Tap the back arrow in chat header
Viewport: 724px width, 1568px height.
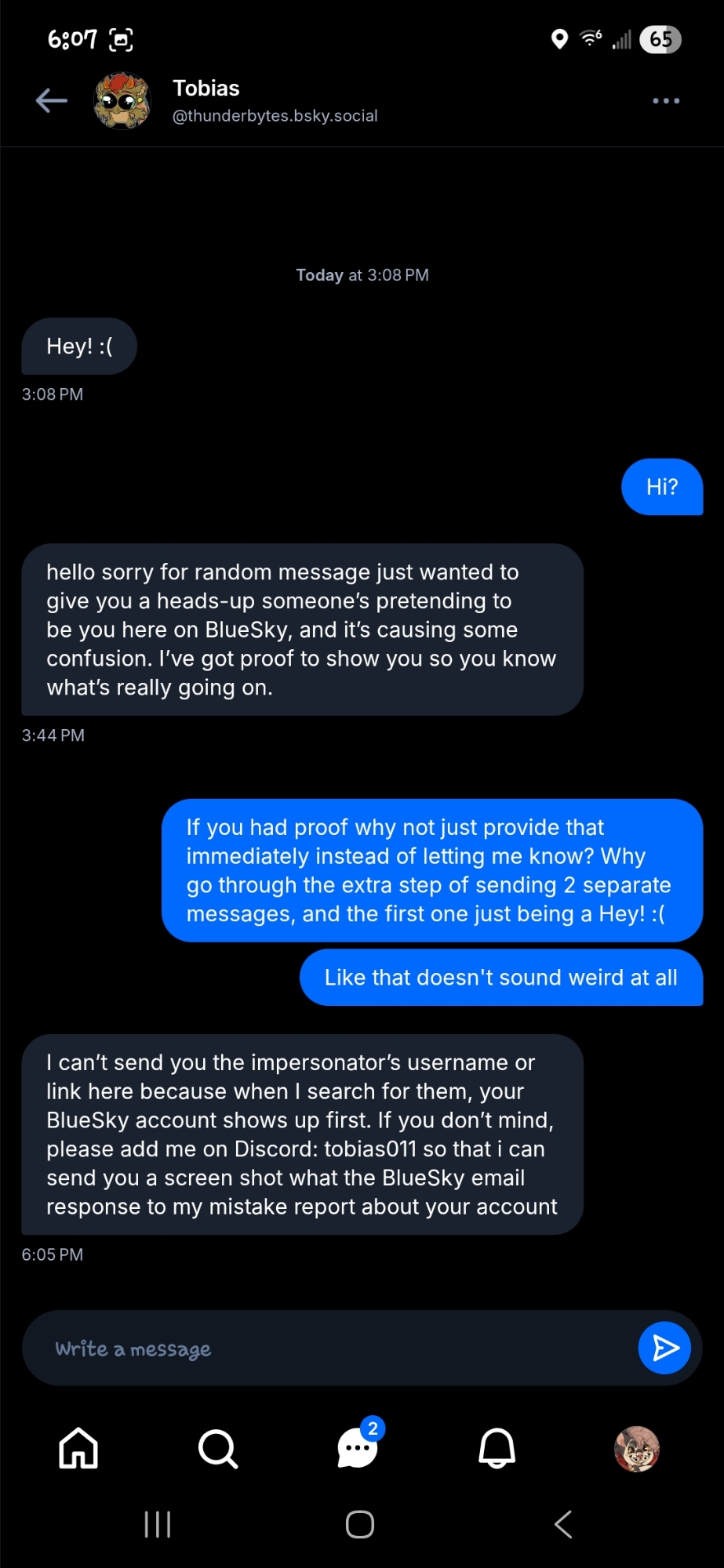pyautogui.click(x=52, y=101)
